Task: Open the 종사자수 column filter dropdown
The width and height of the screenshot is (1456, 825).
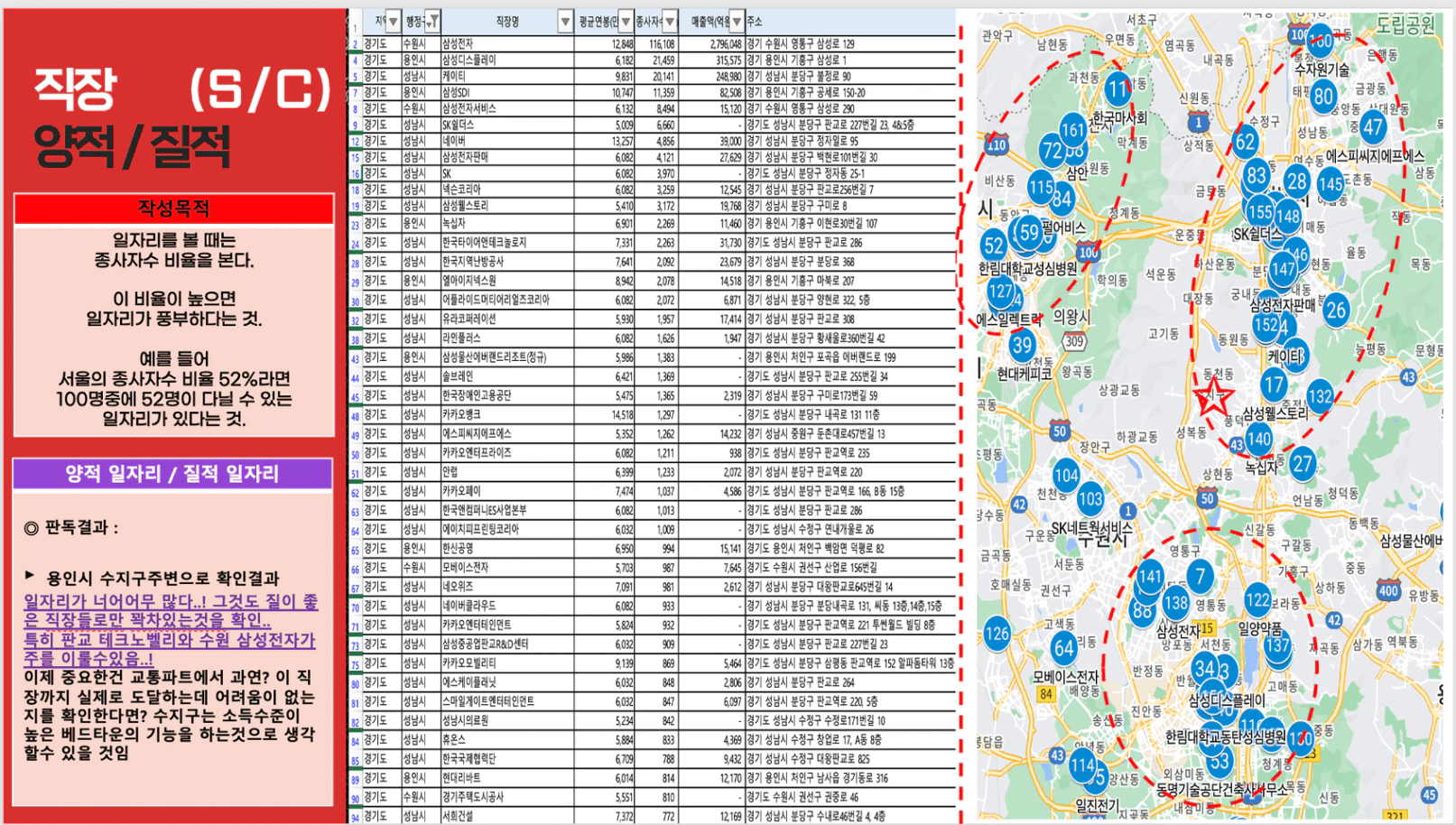Action: [670, 21]
